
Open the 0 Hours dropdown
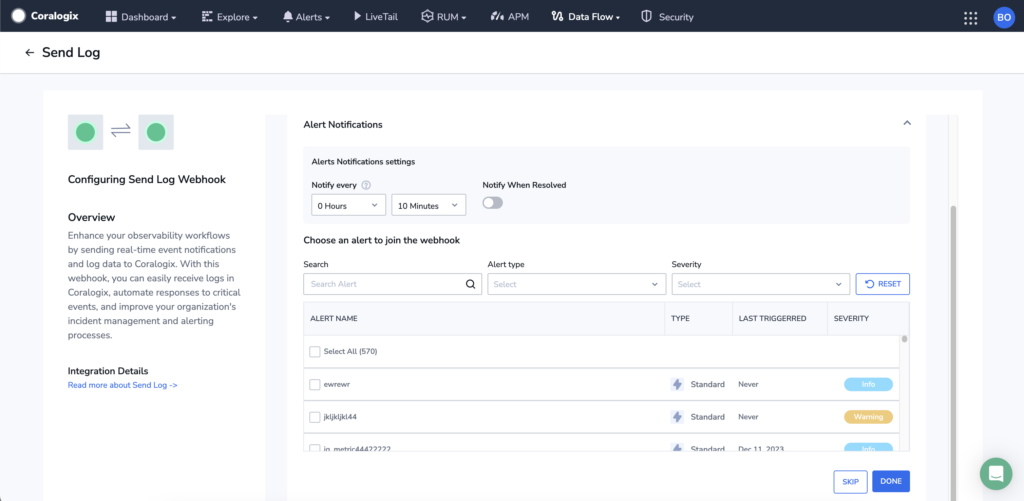[349, 205]
